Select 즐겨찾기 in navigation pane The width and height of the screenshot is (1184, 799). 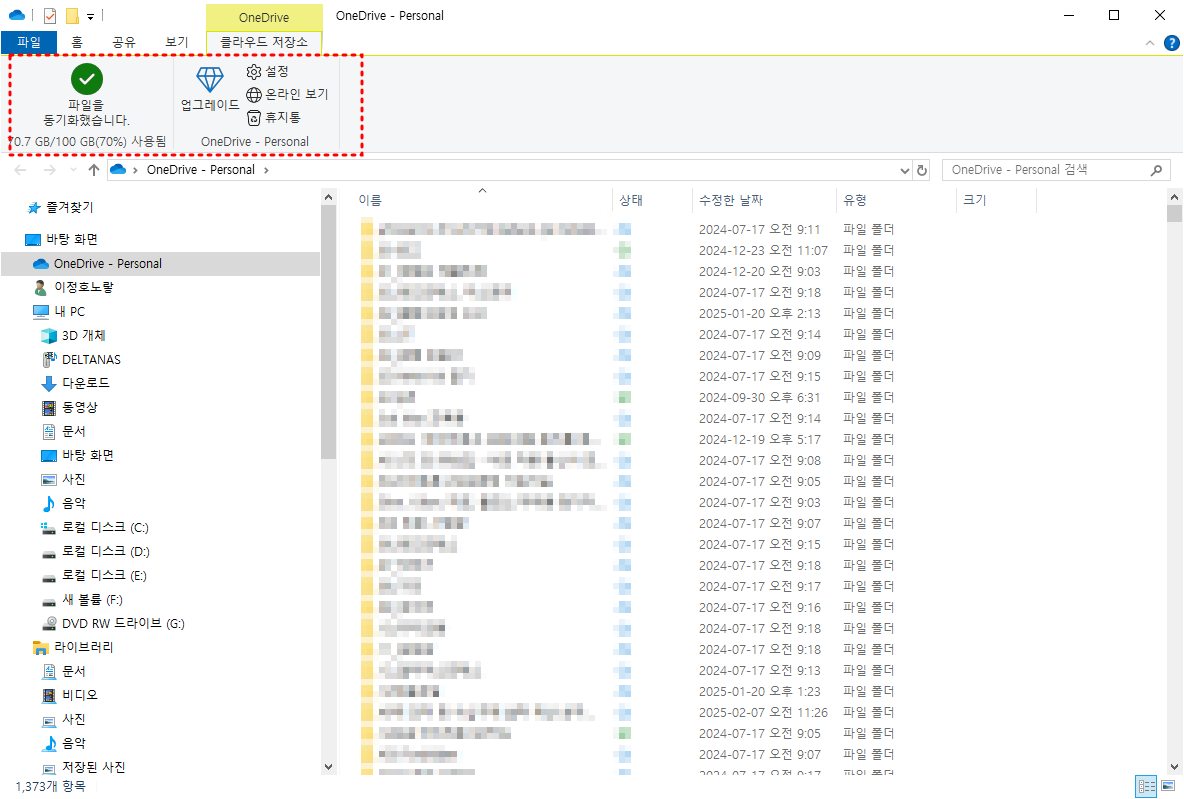click(x=69, y=207)
